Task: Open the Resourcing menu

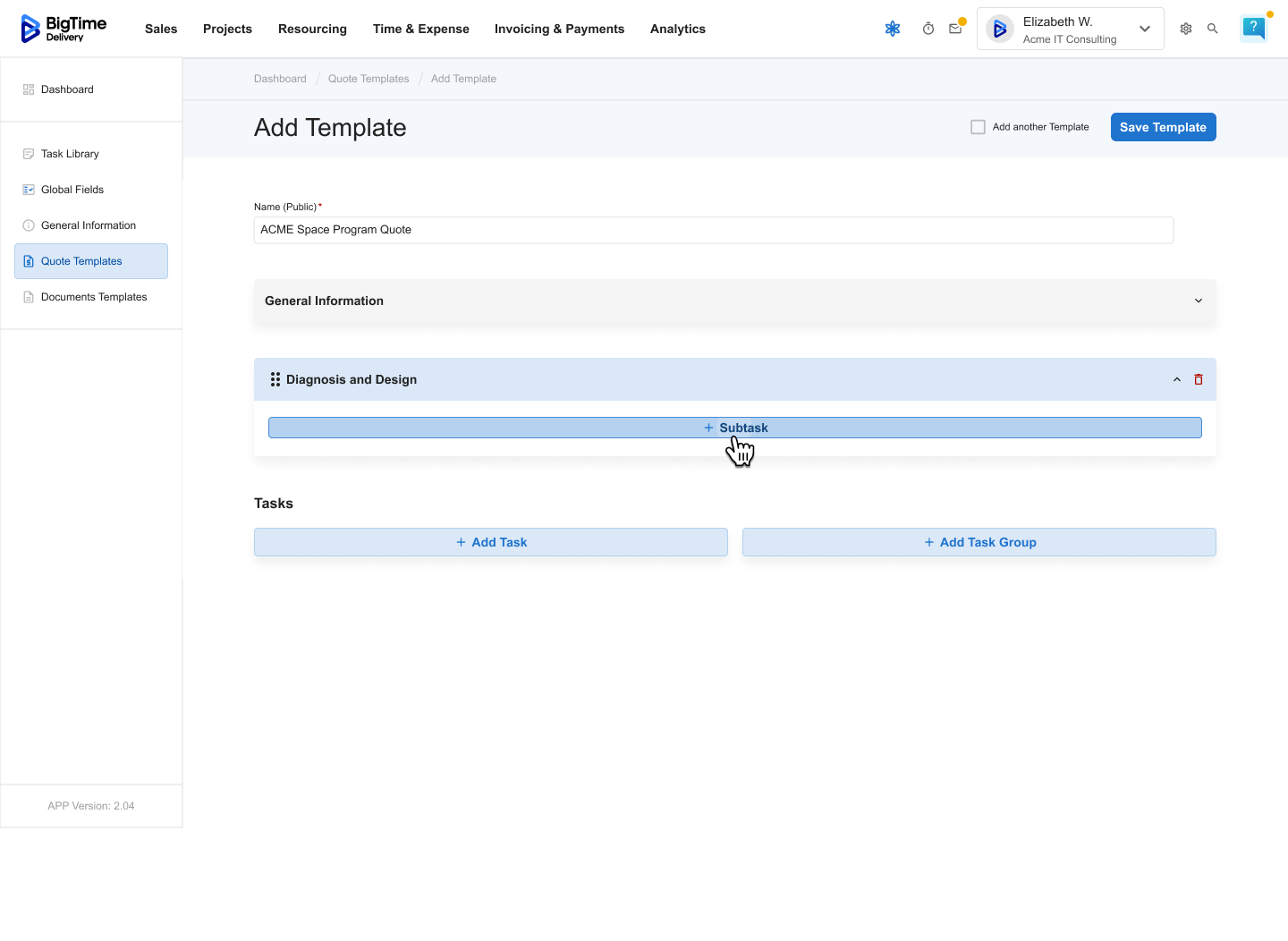Action: 312,29
